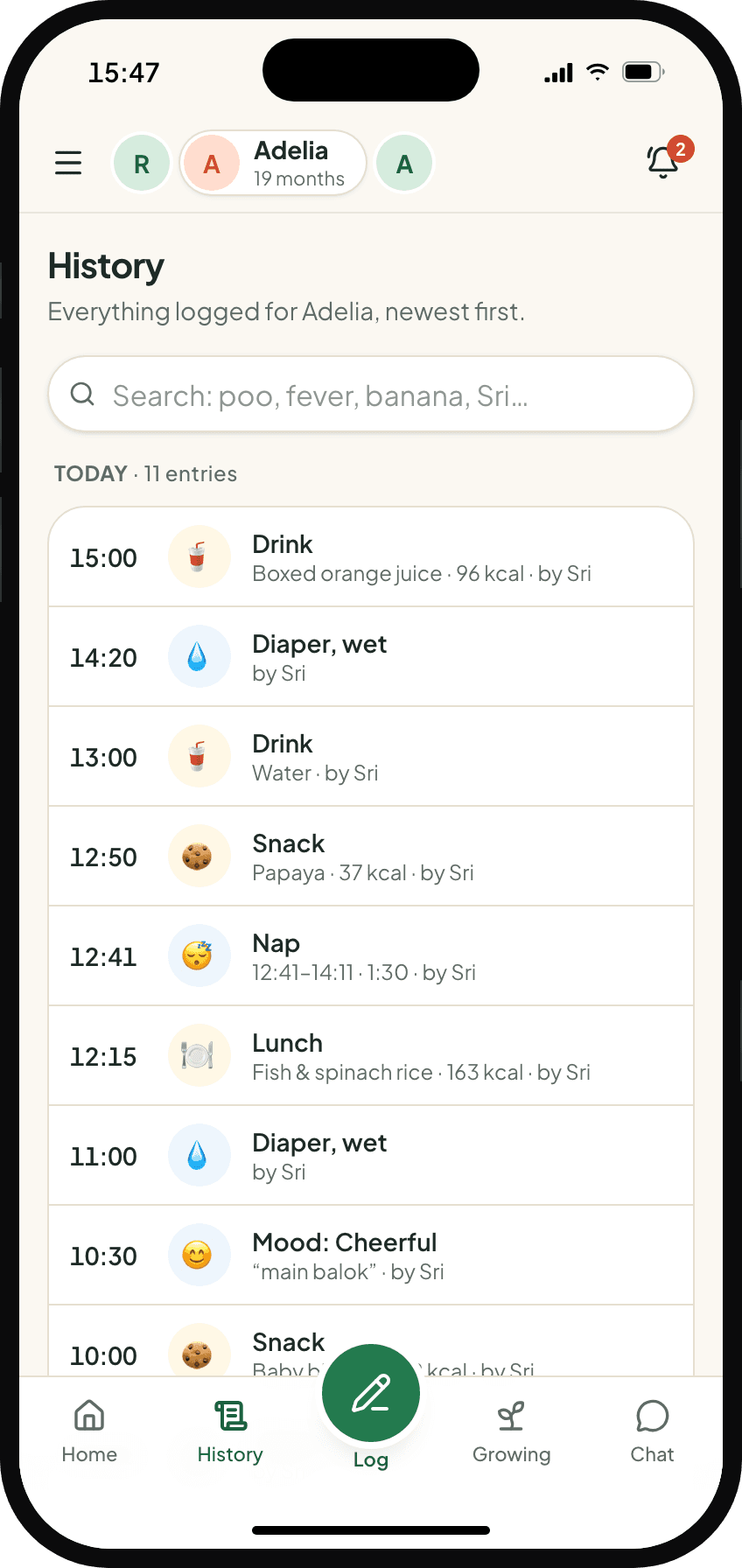Screen dimensions: 742x1568
Task: Switch to child profile R
Action: 142,164
